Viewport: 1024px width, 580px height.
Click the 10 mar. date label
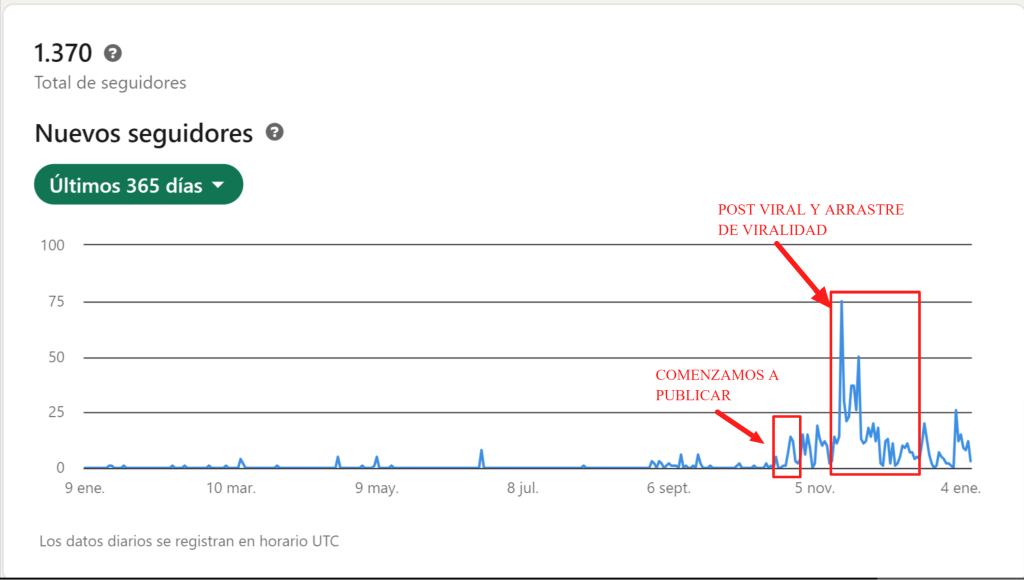click(230, 489)
